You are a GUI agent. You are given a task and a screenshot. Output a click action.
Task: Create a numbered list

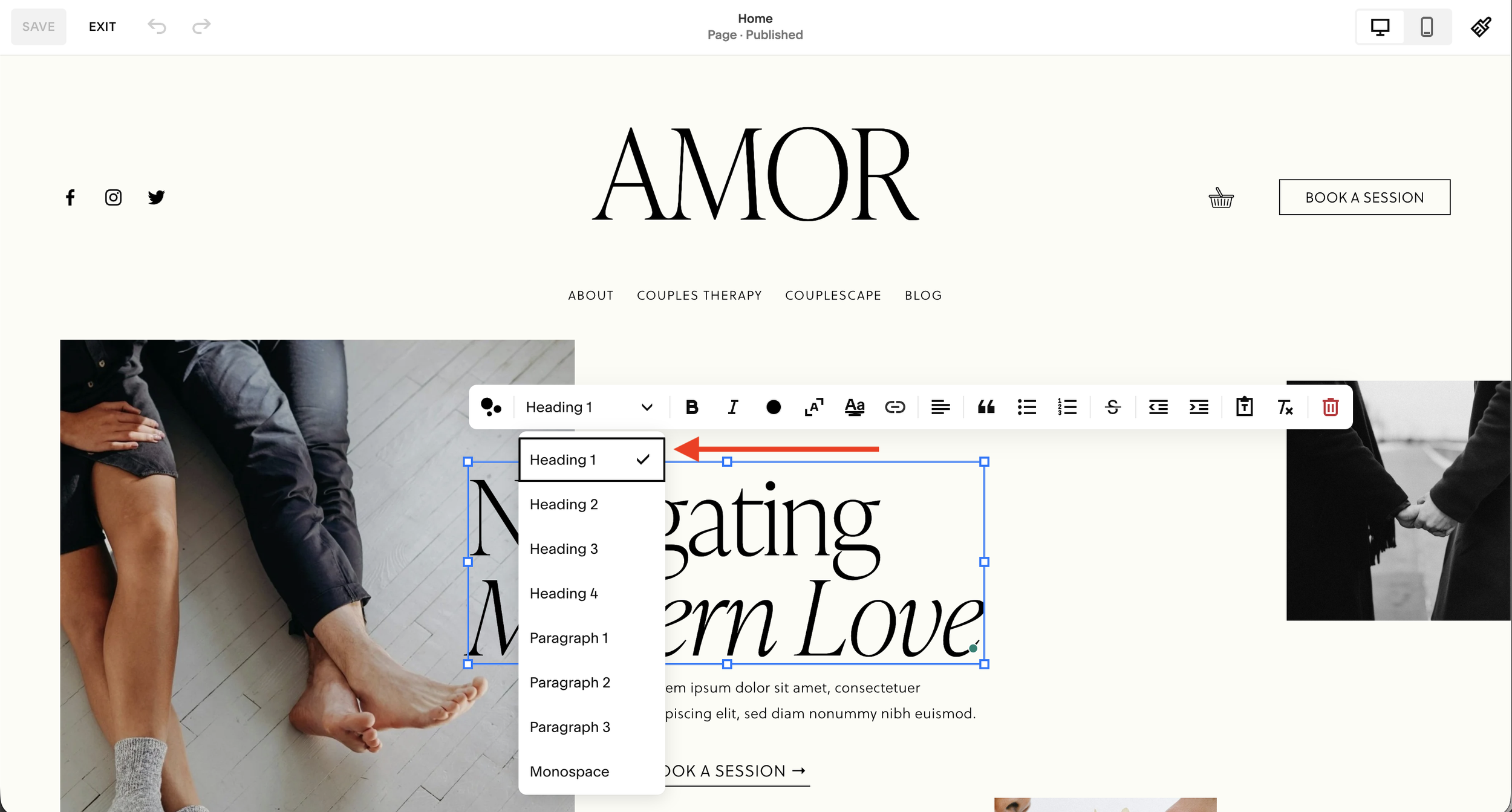(1067, 407)
